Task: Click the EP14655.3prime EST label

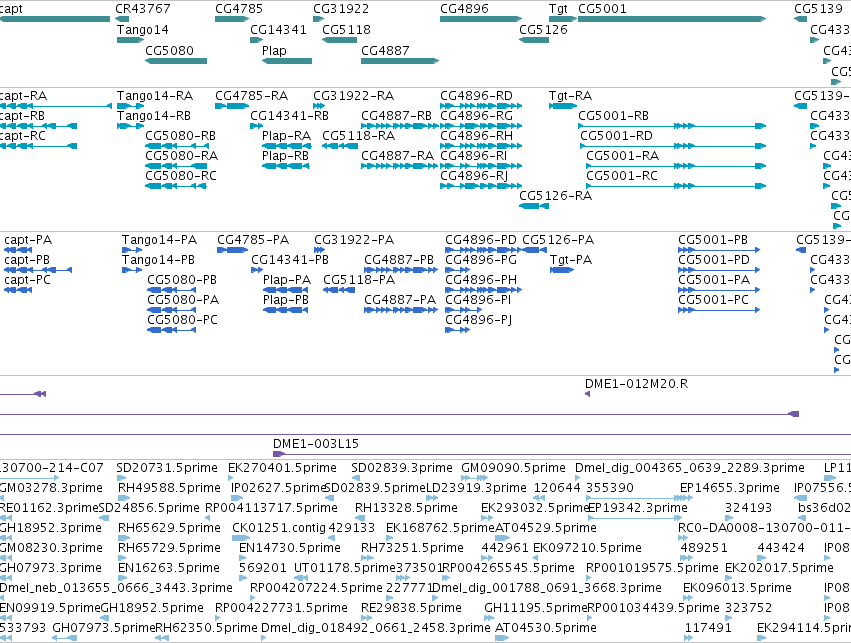Action: [729, 488]
